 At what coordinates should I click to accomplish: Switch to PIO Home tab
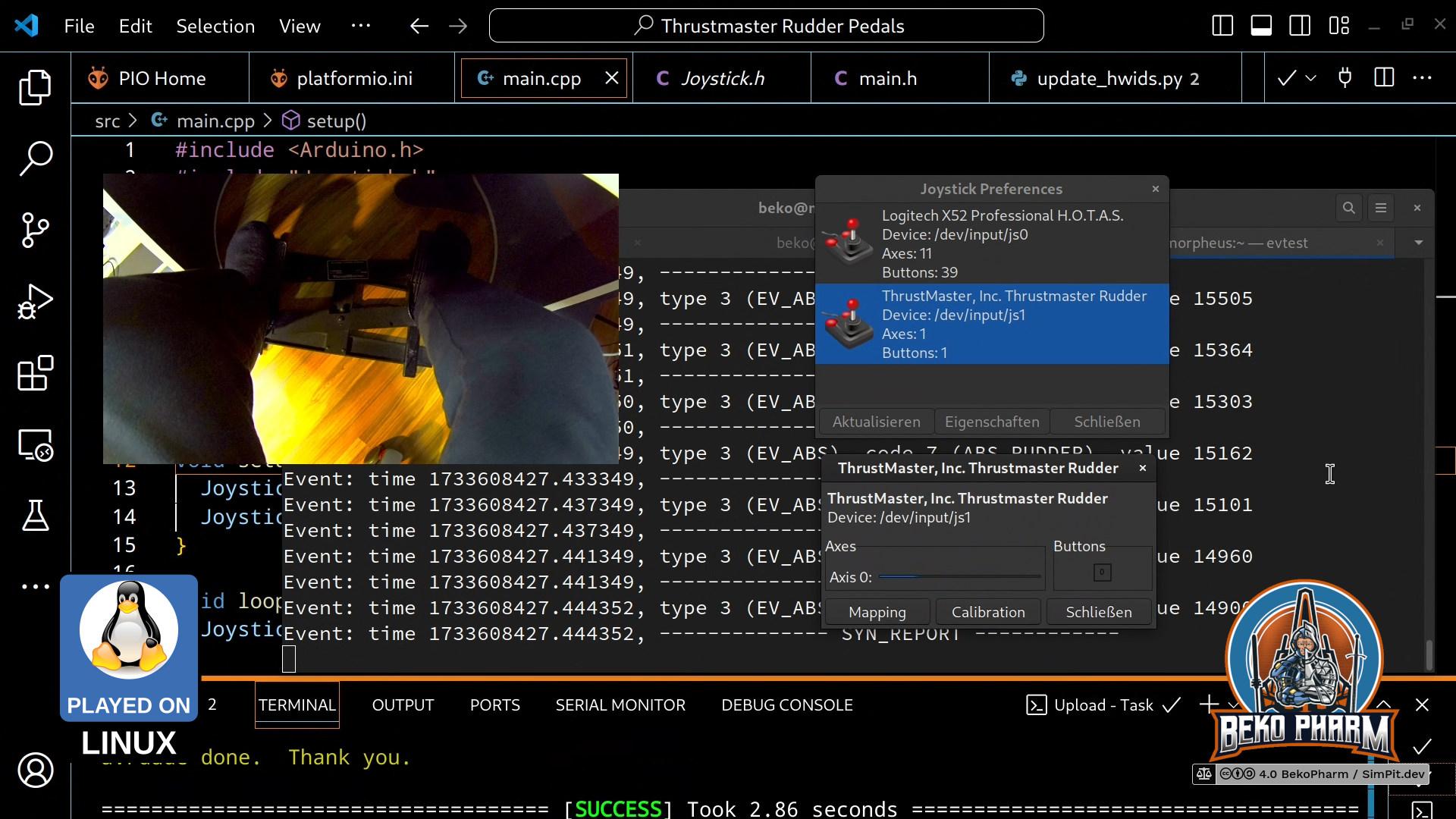(x=161, y=78)
